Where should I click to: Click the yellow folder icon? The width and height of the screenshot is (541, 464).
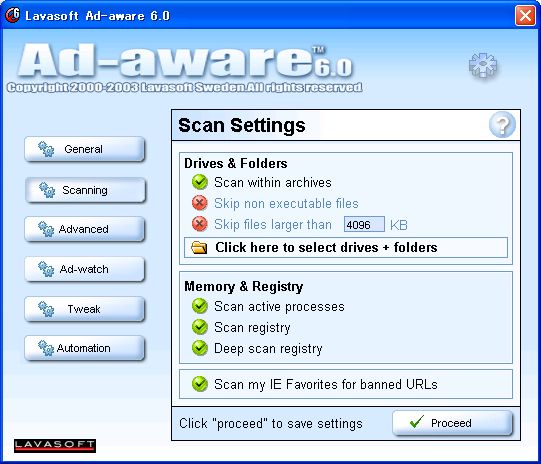click(199, 247)
